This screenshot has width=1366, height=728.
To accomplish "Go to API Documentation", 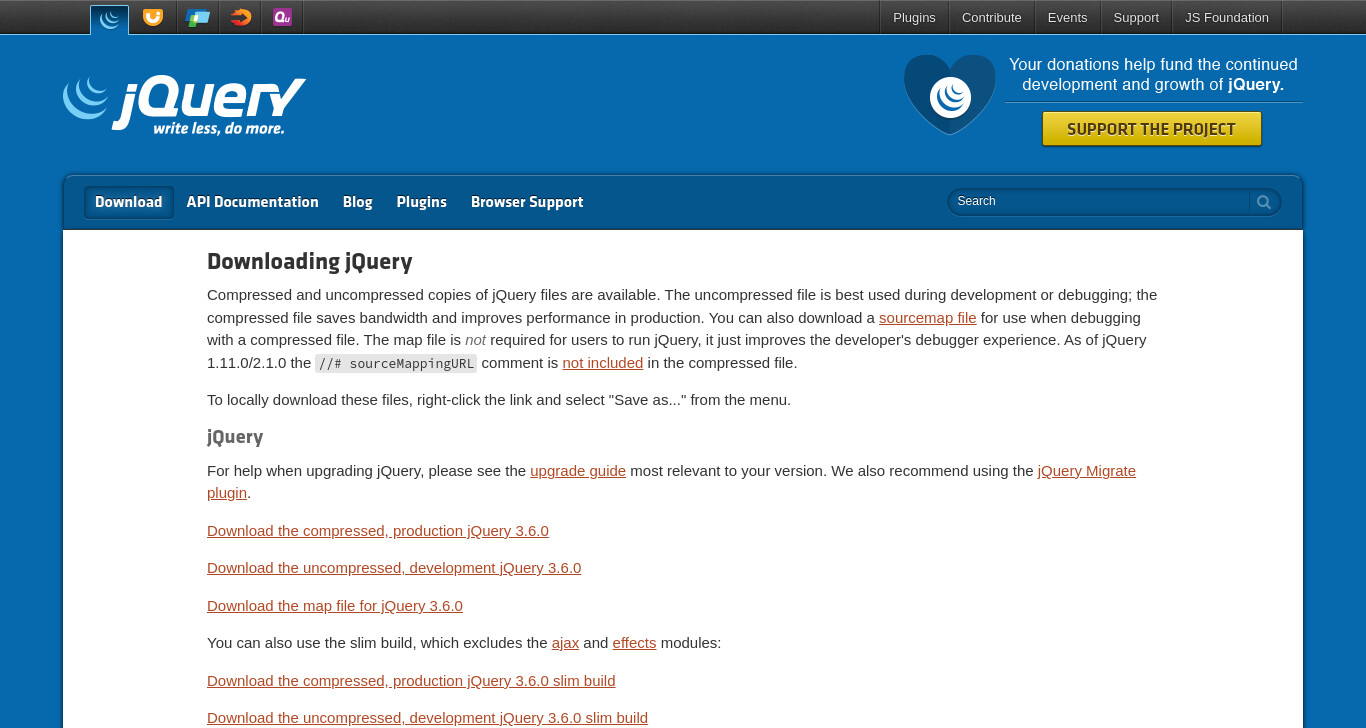I will point(253,202).
